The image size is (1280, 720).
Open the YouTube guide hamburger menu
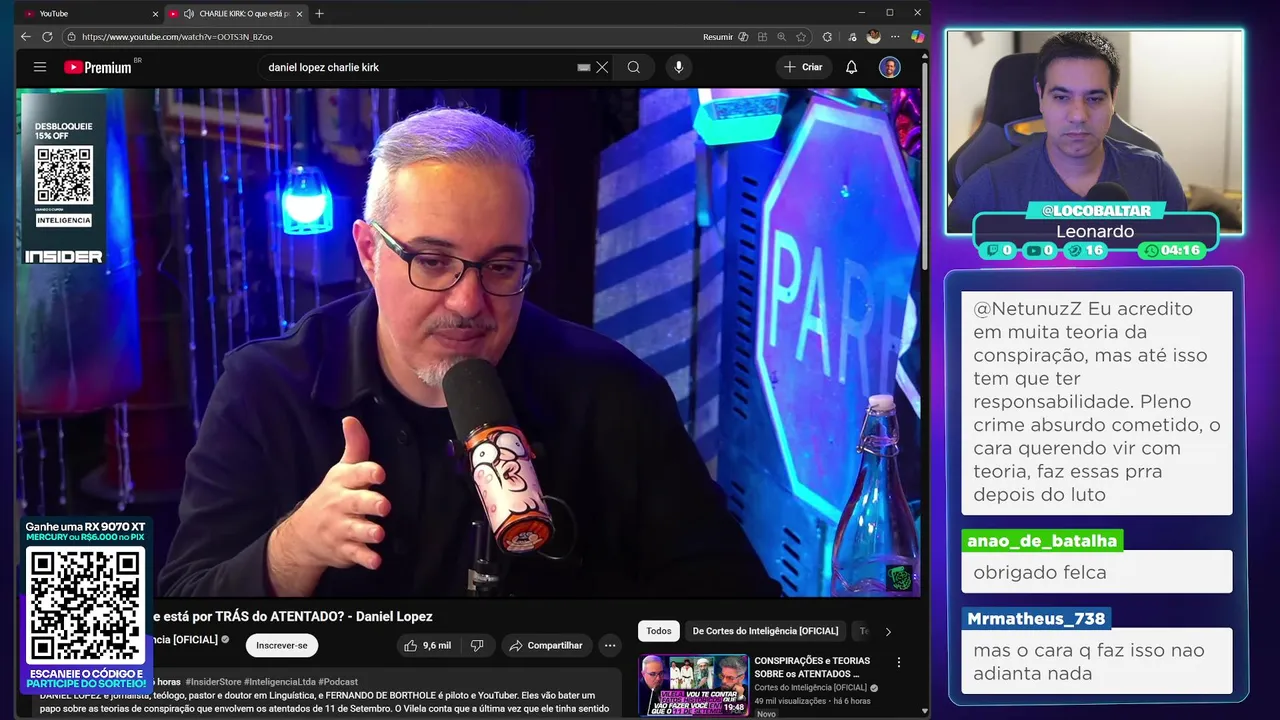(40, 67)
